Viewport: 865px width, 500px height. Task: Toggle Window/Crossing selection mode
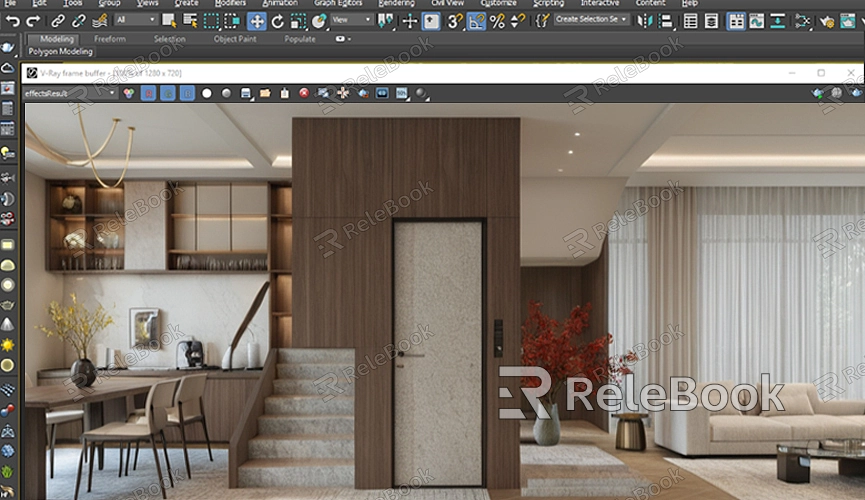[232, 22]
